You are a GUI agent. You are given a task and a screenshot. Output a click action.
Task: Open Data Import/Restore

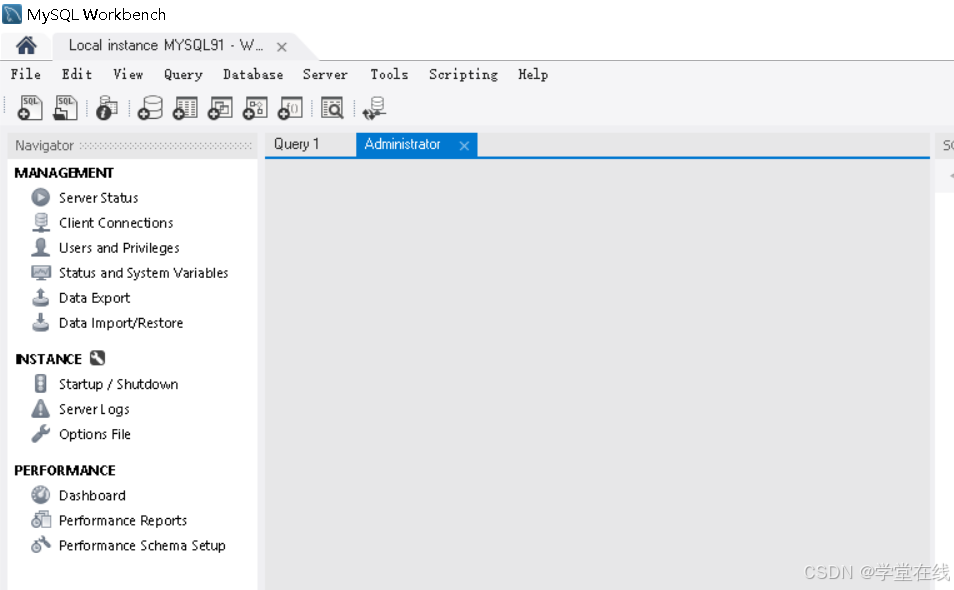(x=121, y=323)
